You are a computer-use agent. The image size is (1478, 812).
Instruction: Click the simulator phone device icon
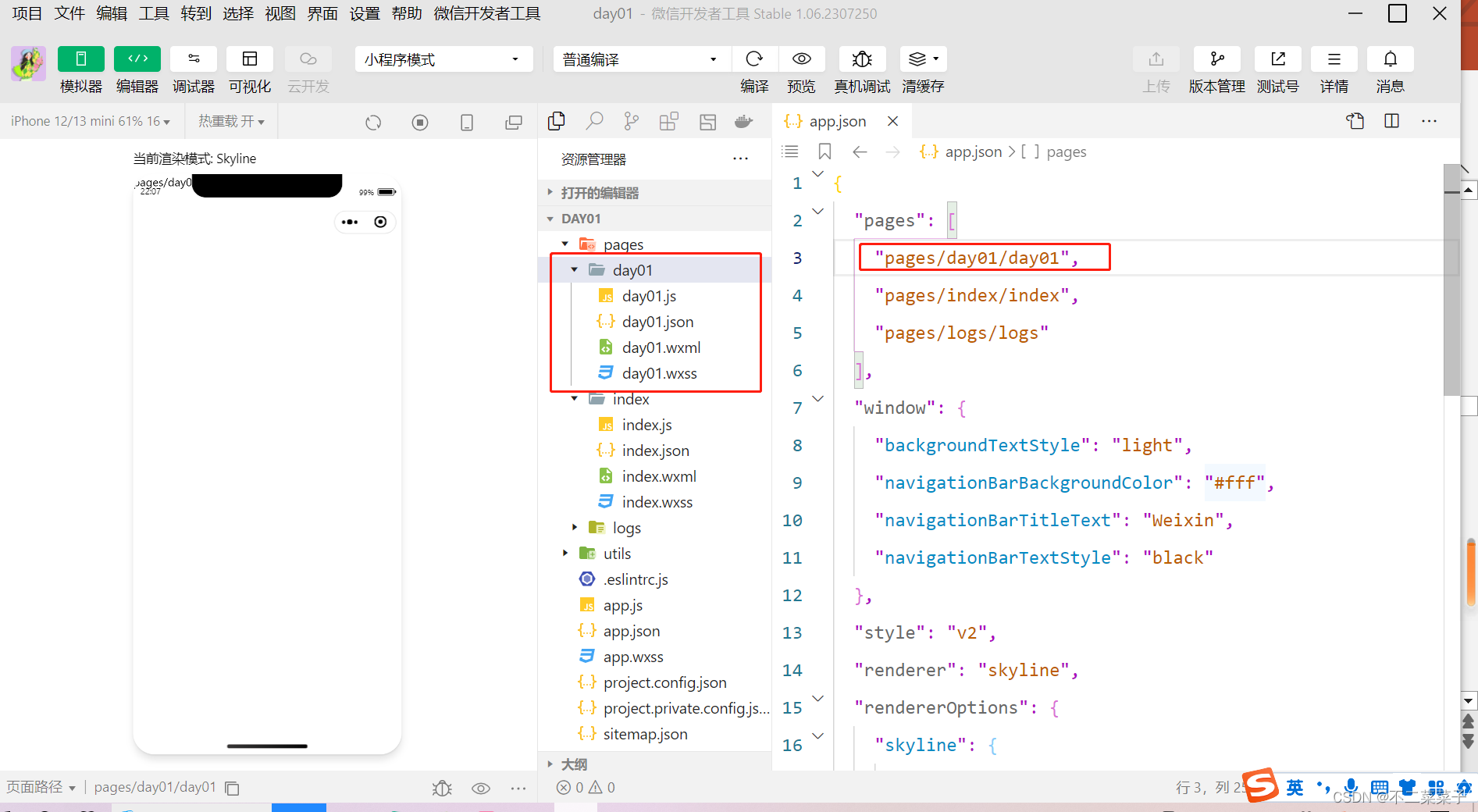pyautogui.click(x=467, y=123)
